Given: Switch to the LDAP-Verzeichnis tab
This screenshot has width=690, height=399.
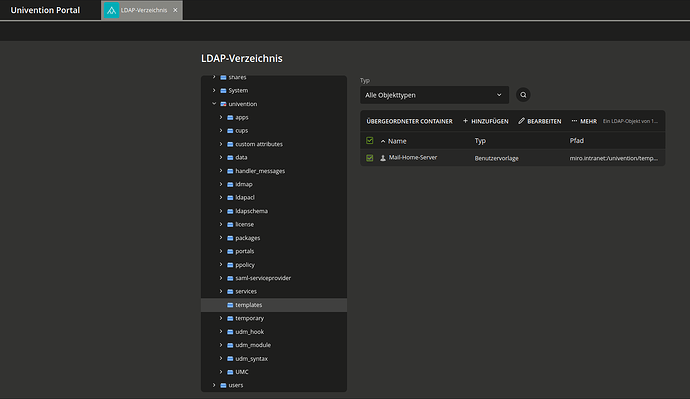Looking at the screenshot, I should point(142,10).
